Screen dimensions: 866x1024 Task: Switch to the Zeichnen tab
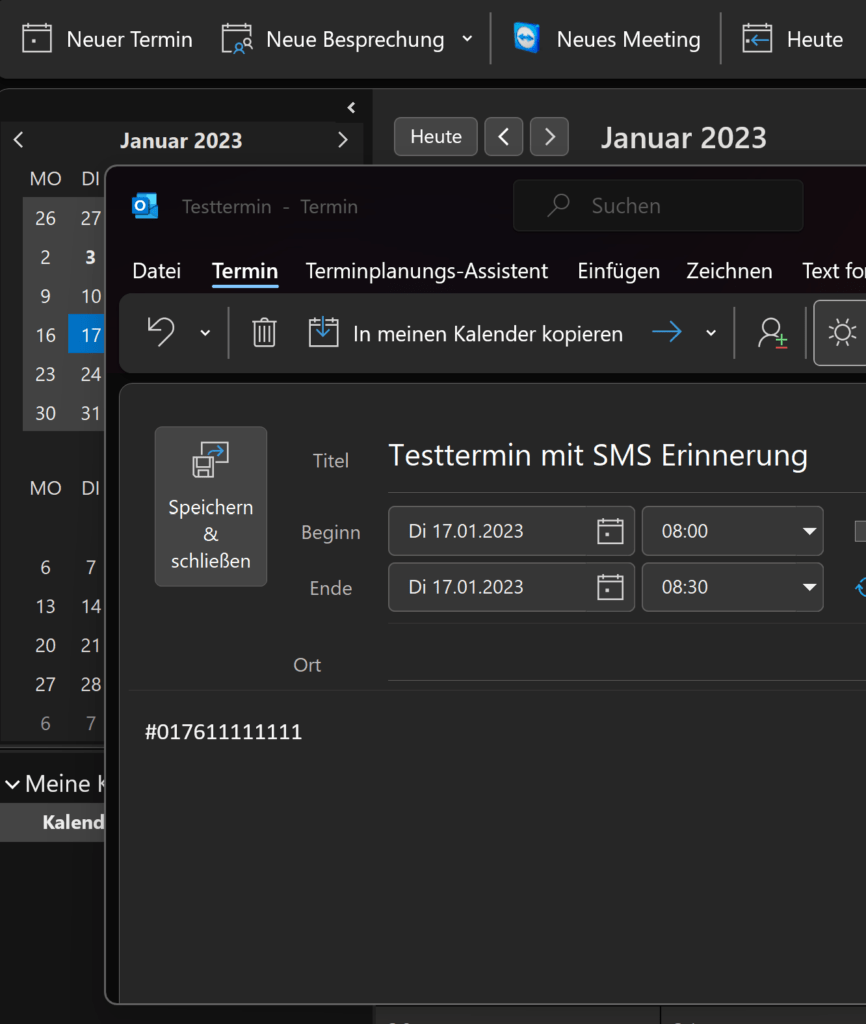tap(729, 271)
